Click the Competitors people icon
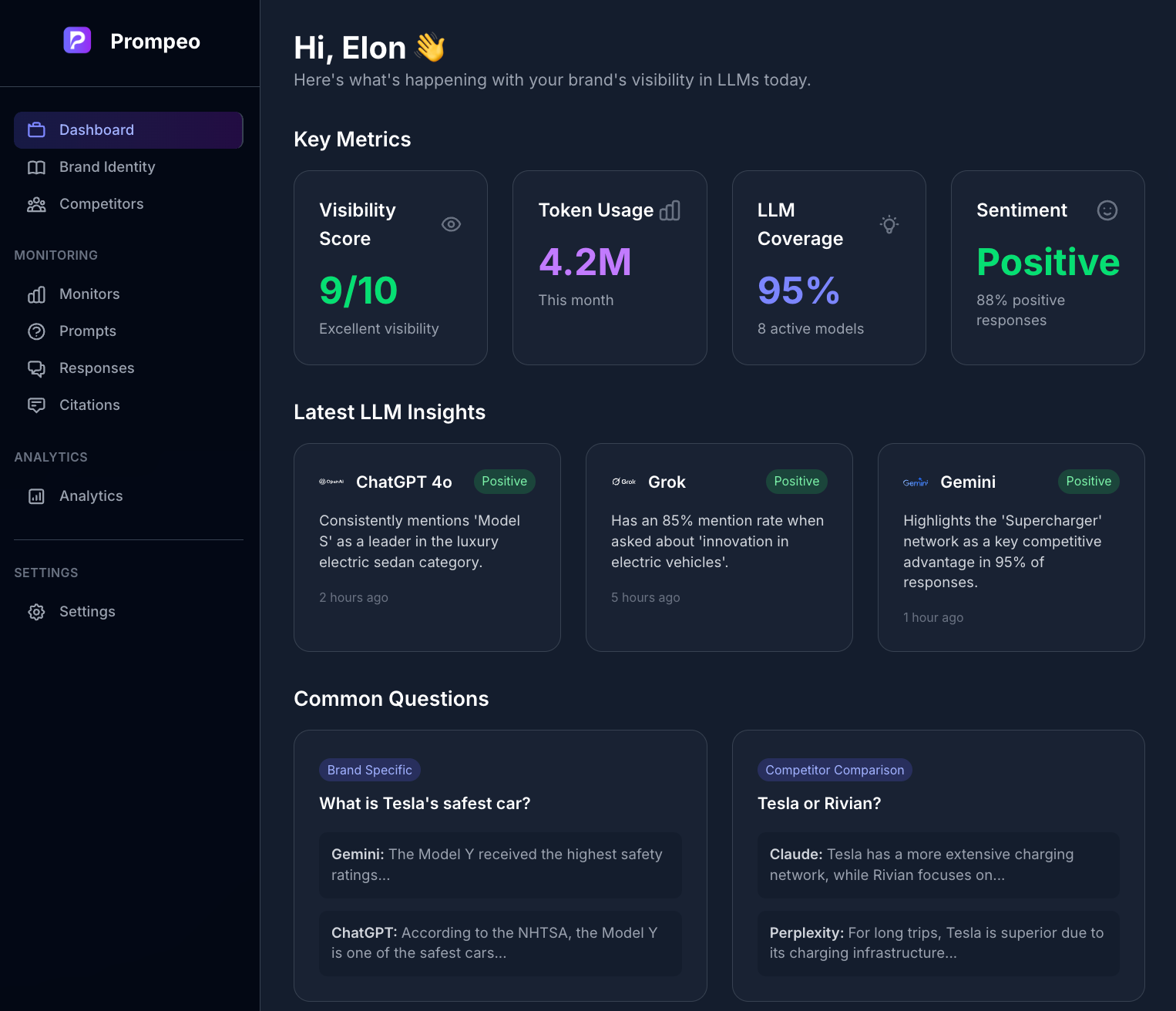Image resolution: width=1176 pixels, height=1011 pixels. (x=36, y=204)
